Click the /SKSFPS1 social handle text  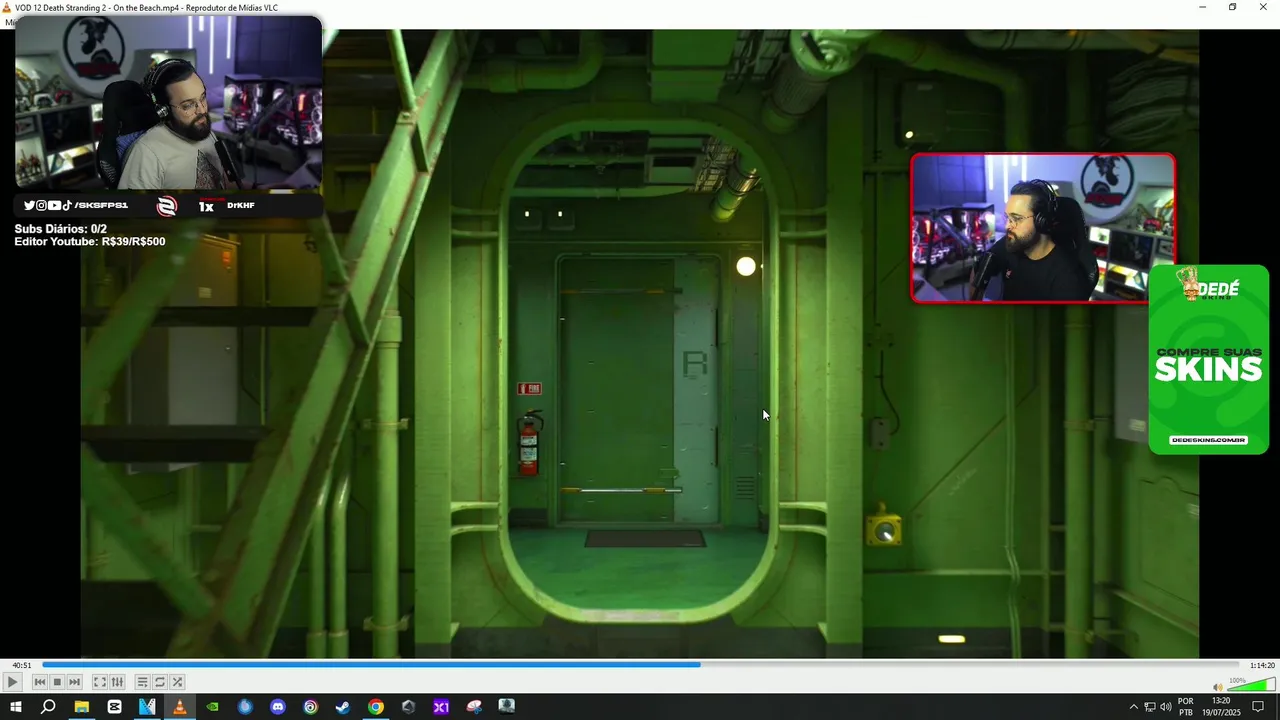click(101, 205)
